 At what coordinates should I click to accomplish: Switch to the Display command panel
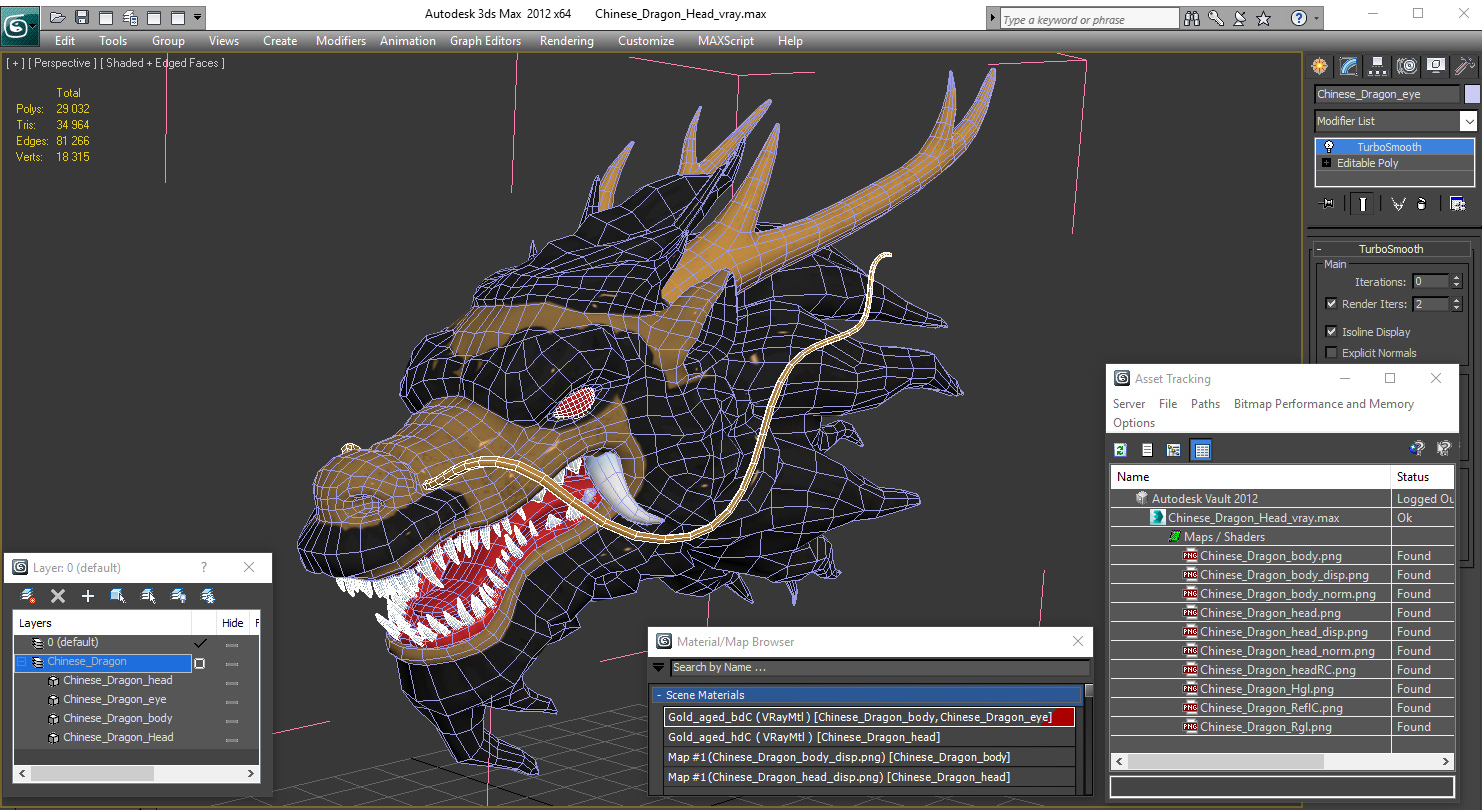1436,66
